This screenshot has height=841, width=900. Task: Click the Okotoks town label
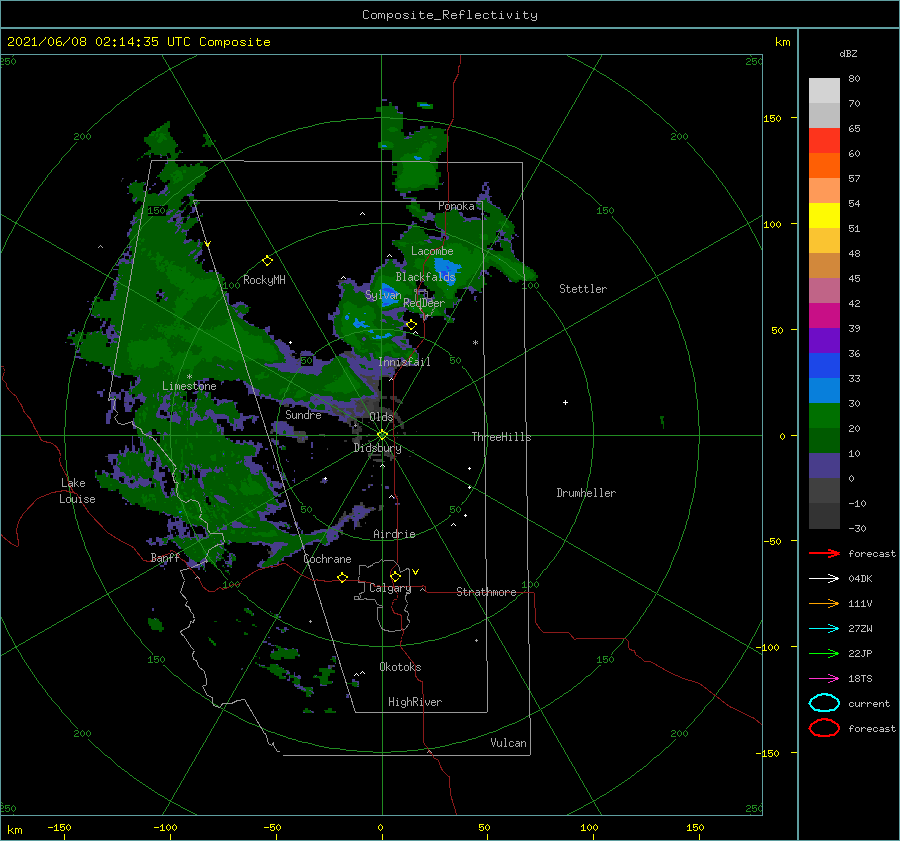(x=400, y=667)
